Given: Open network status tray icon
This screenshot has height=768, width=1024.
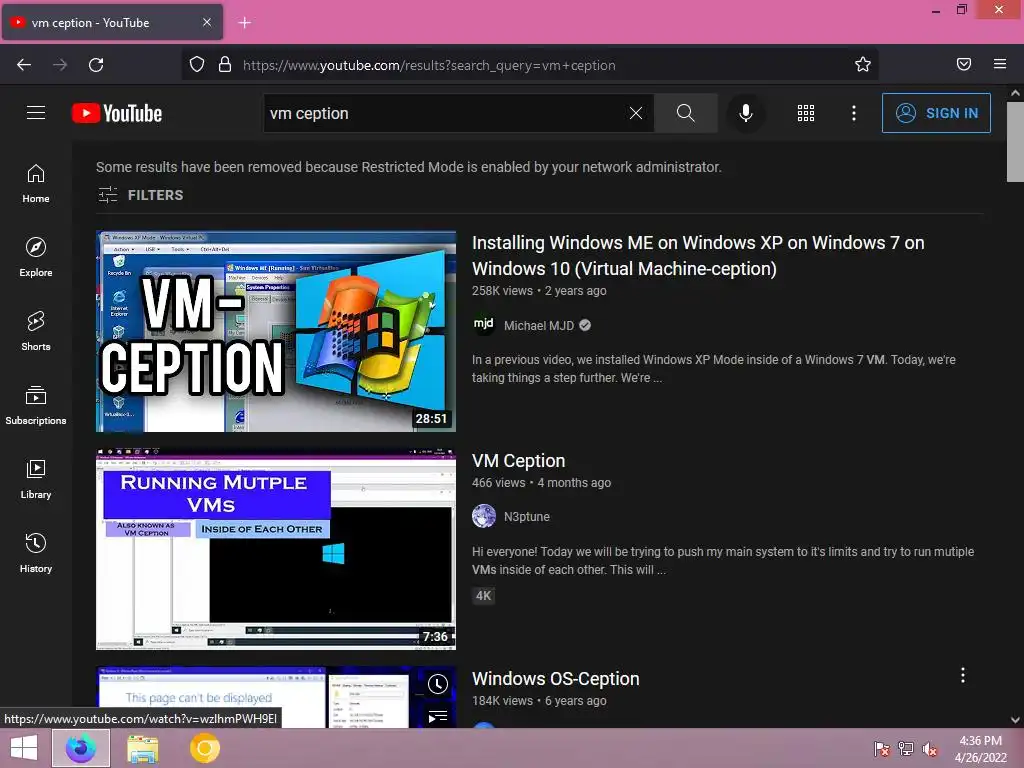Looking at the screenshot, I should 906,748.
